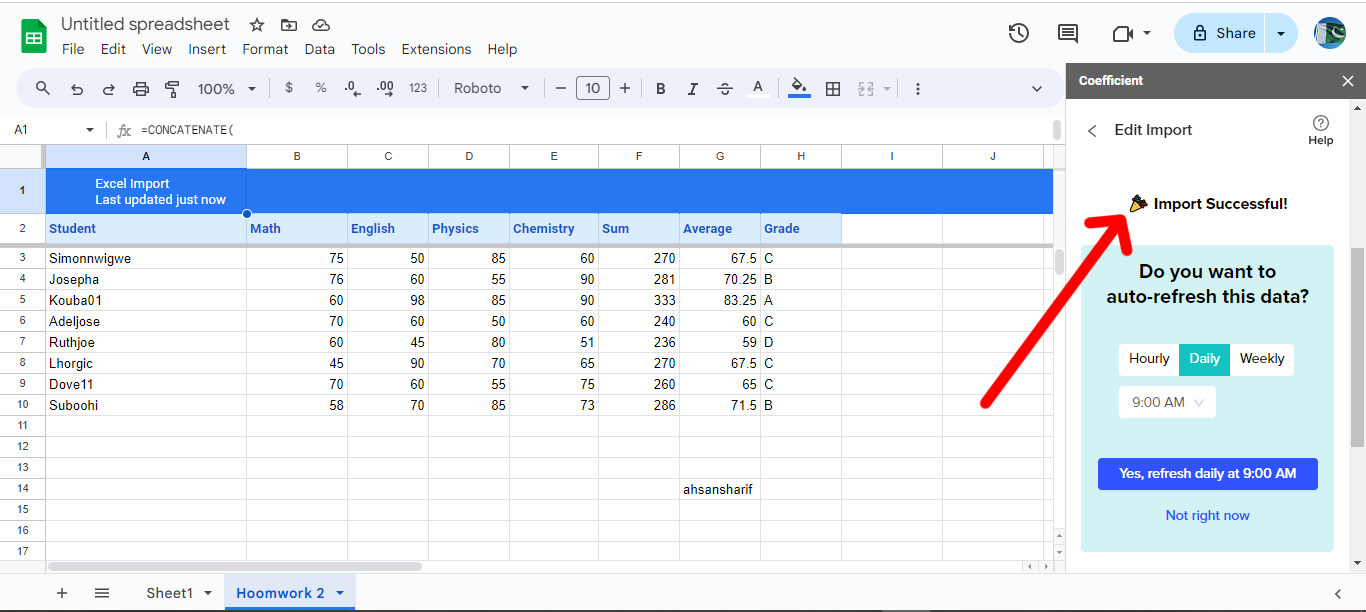
Task: Increase decimal places
Action: (x=385, y=88)
